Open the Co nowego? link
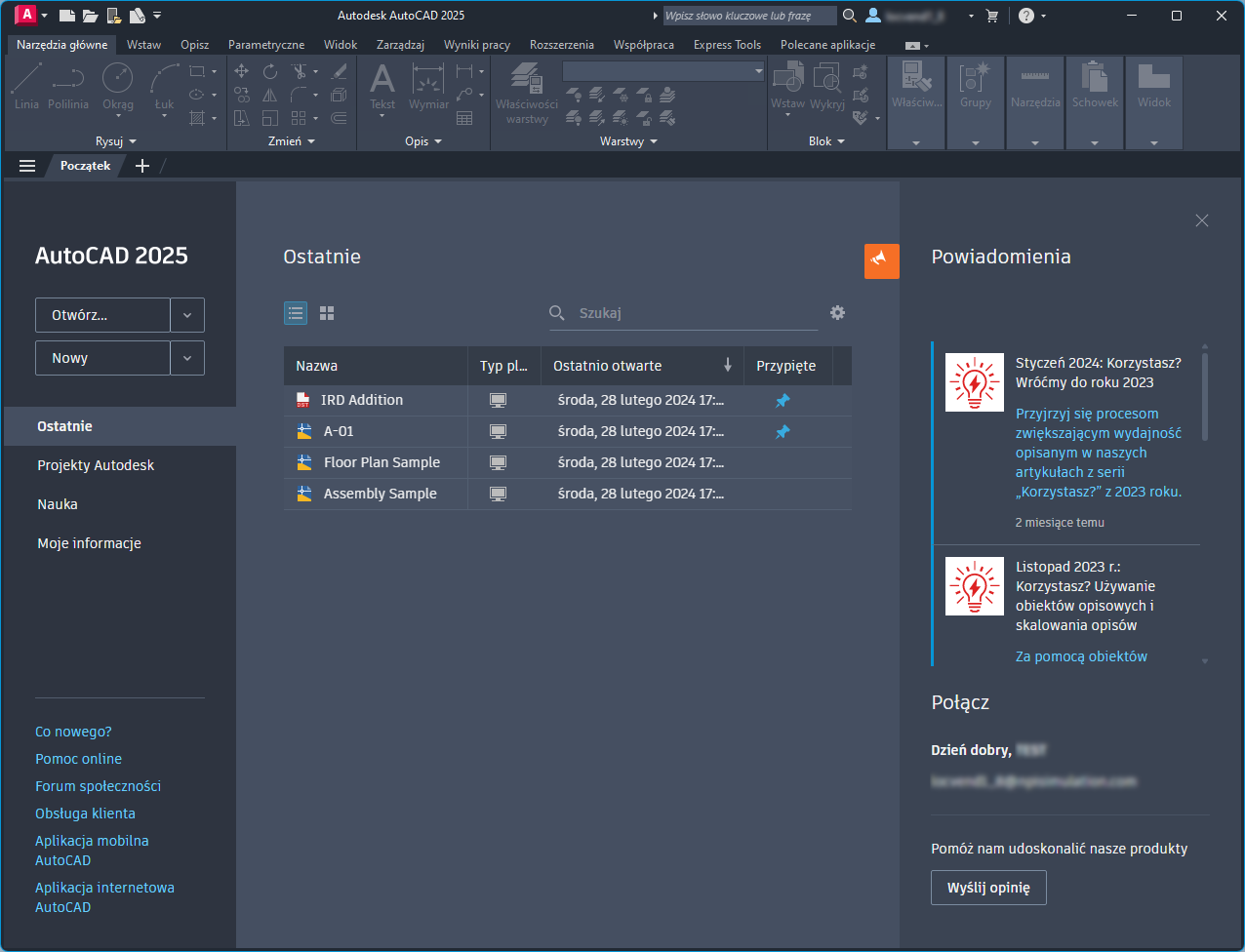Screen dimensions: 1245x952 73,732
